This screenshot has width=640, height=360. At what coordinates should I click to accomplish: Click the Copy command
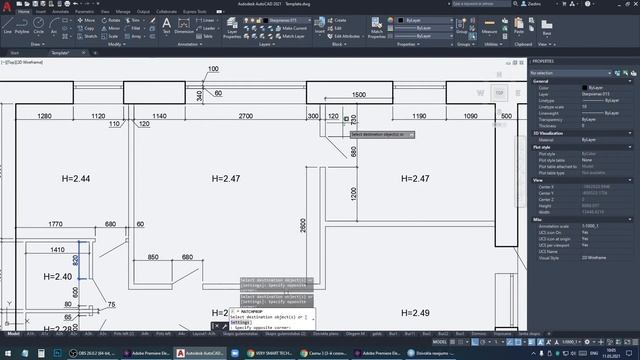[x=86, y=28]
